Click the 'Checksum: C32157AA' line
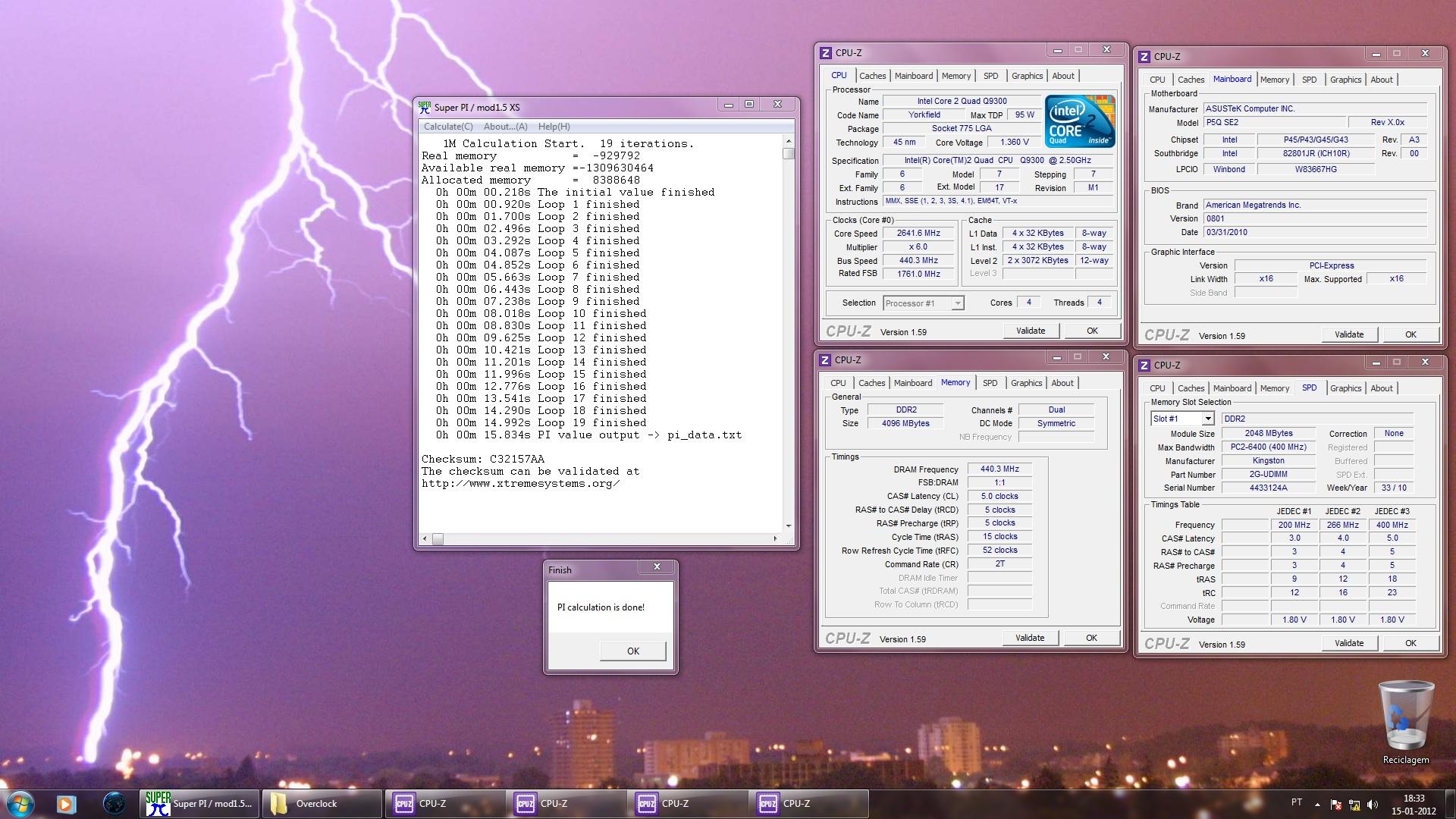Screen dimensions: 1456x819 click(483, 460)
